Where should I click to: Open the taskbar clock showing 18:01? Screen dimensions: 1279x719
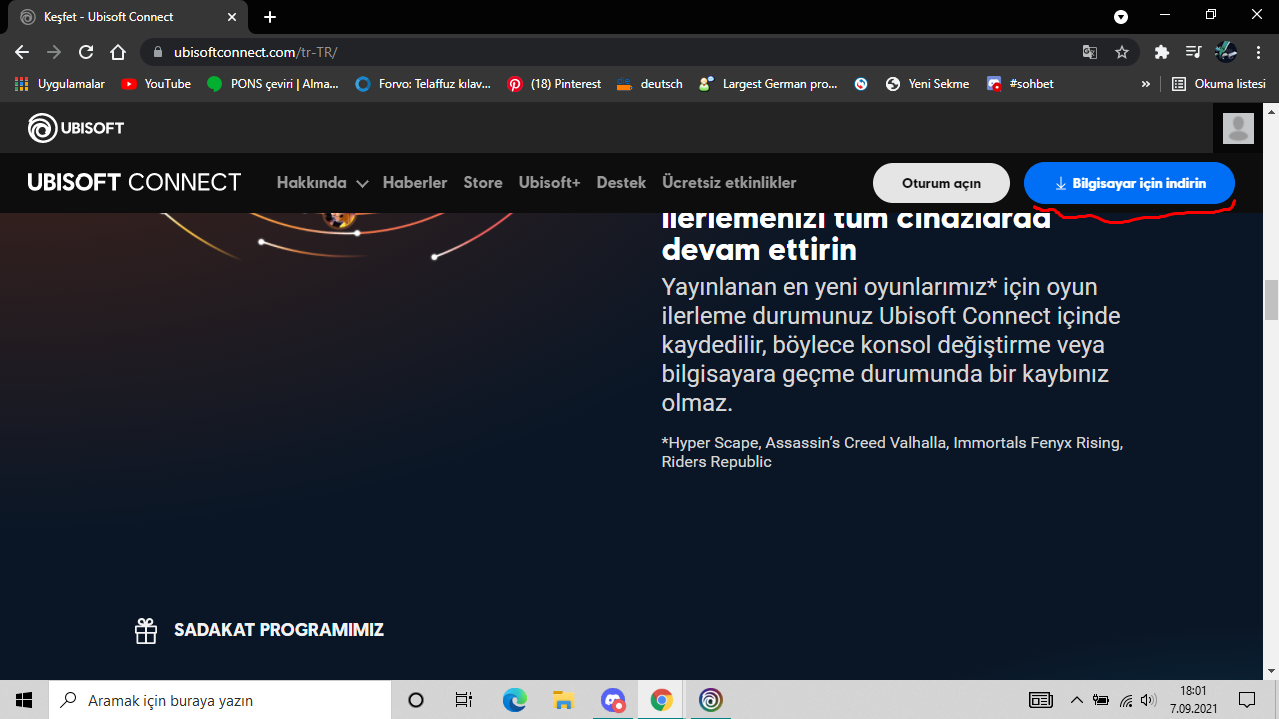click(1193, 700)
